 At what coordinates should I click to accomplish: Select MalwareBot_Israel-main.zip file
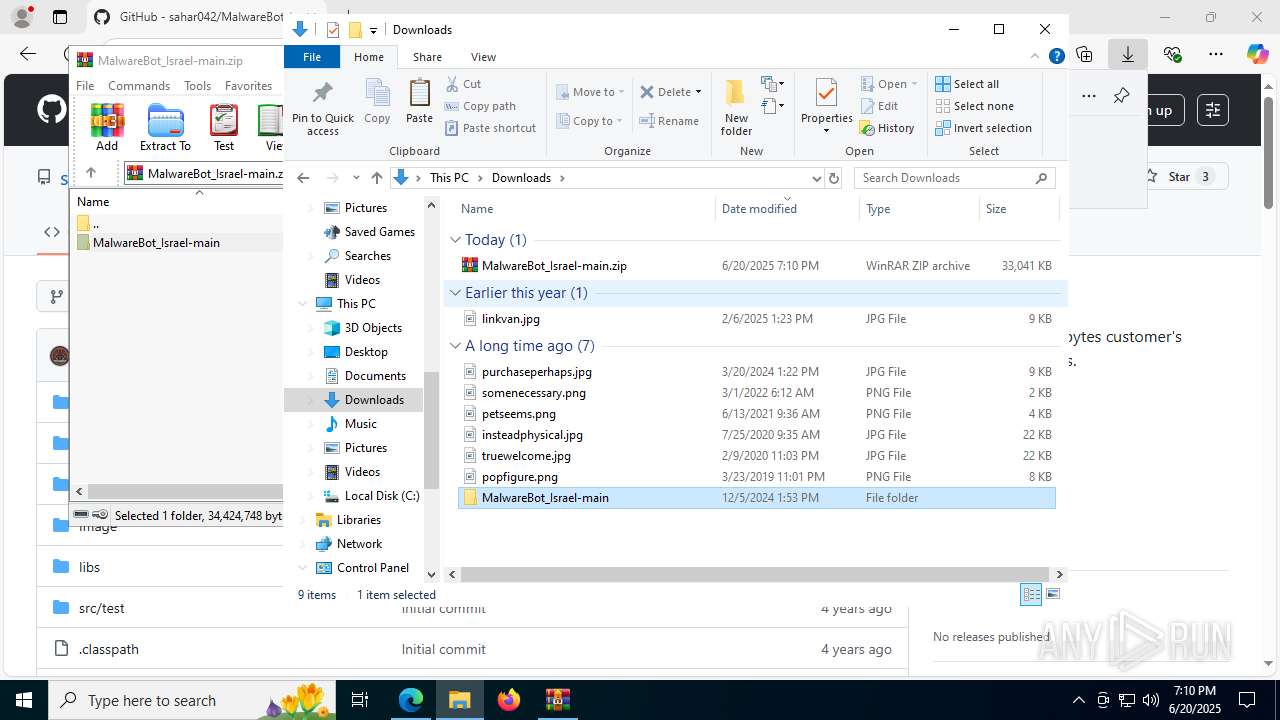pos(756,266)
